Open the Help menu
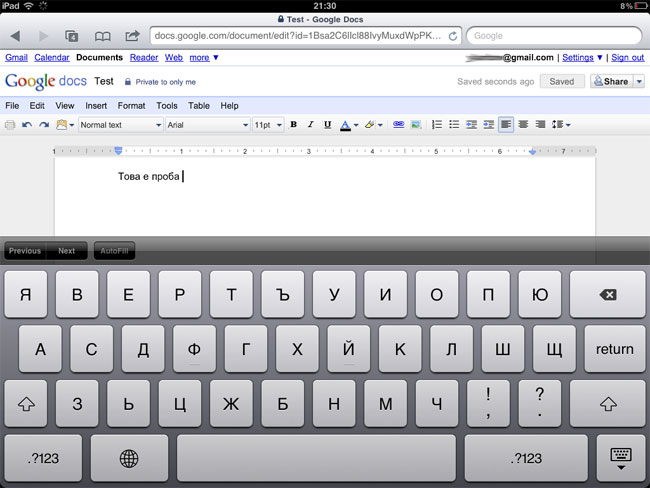Image resolution: width=650 pixels, height=488 pixels. (x=229, y=106)
